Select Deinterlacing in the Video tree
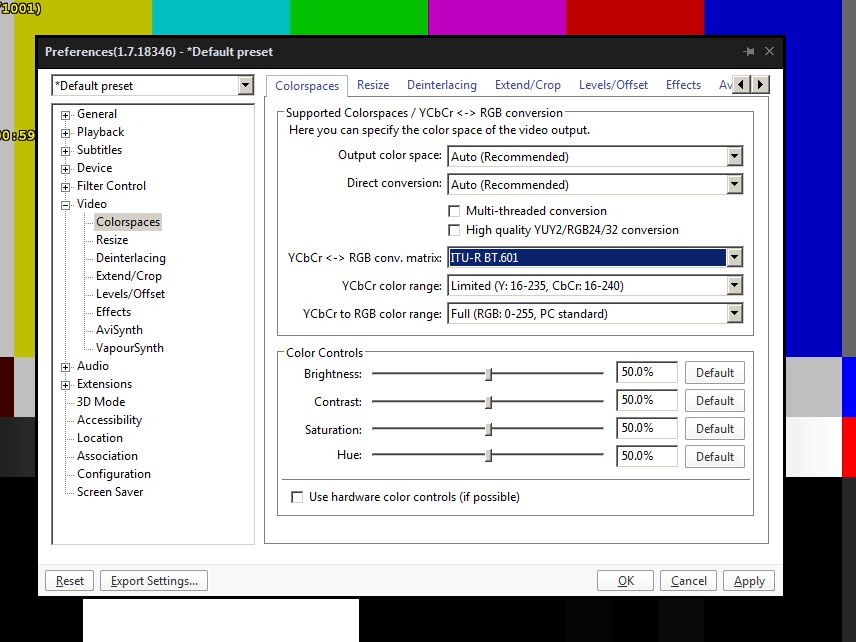This screenshot has width=856, height=642. [x=130, y=258]
